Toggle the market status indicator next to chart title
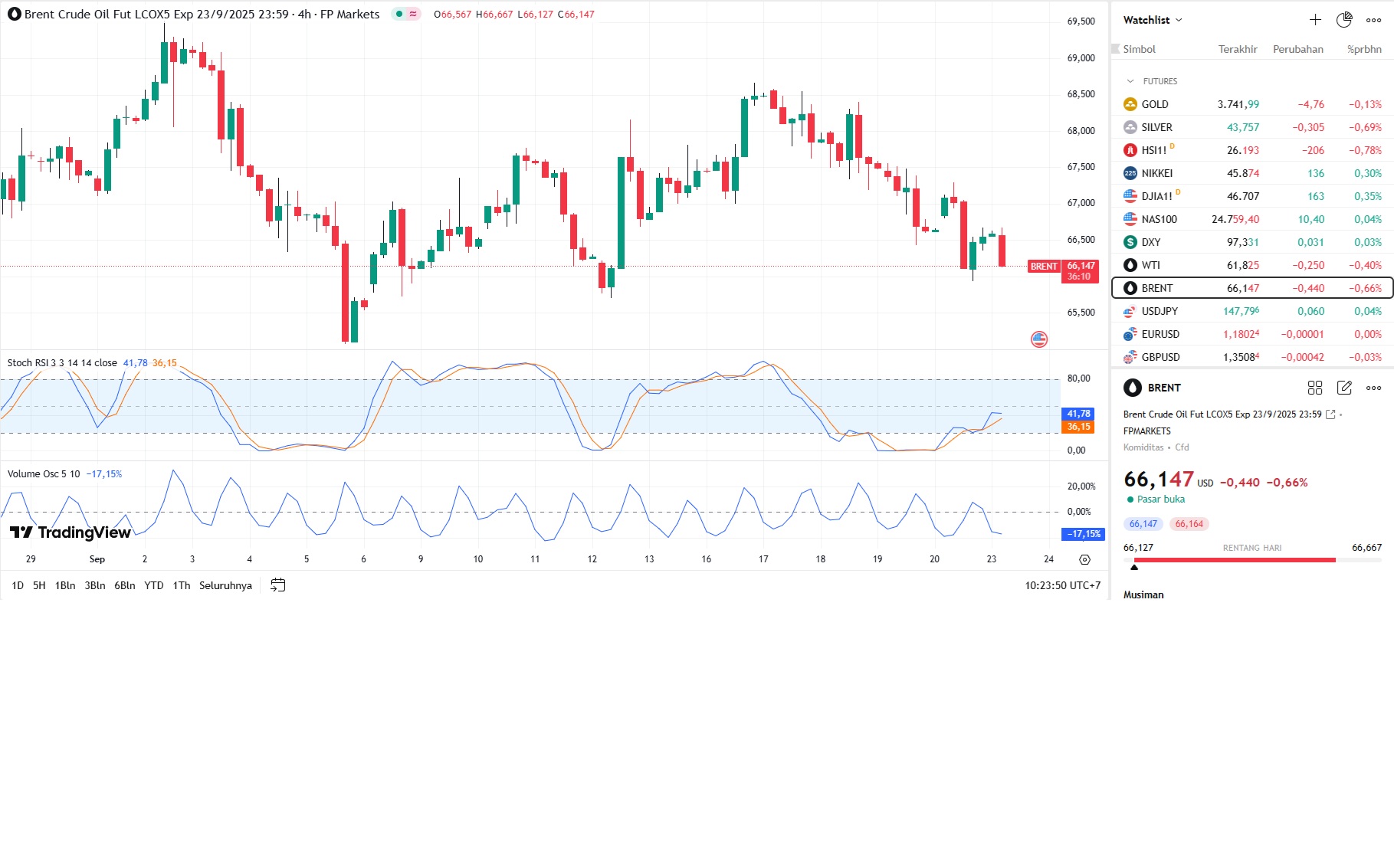This screenshot has width=1394, height=868. pyautogui.click(x=405, y=14)
